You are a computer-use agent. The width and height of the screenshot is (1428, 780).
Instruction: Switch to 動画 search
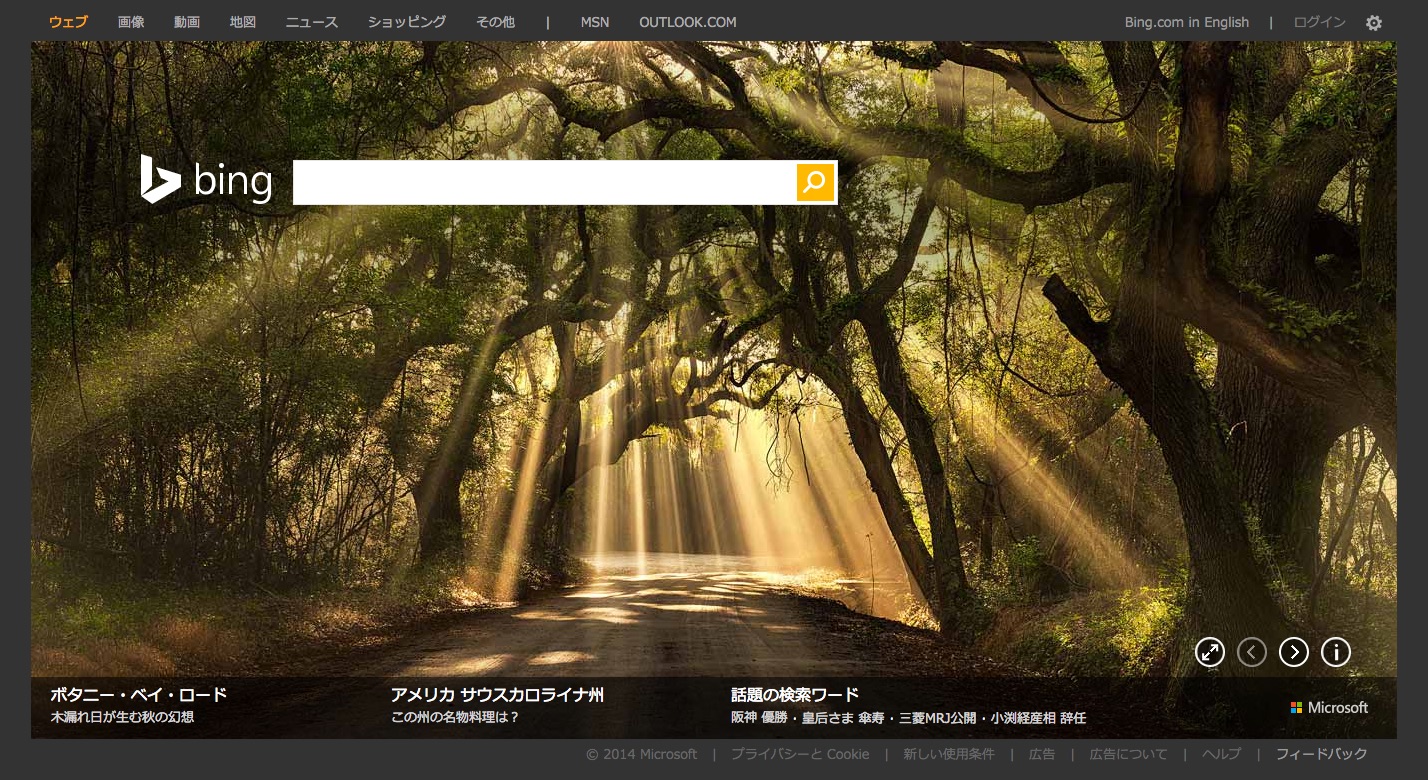187,22
